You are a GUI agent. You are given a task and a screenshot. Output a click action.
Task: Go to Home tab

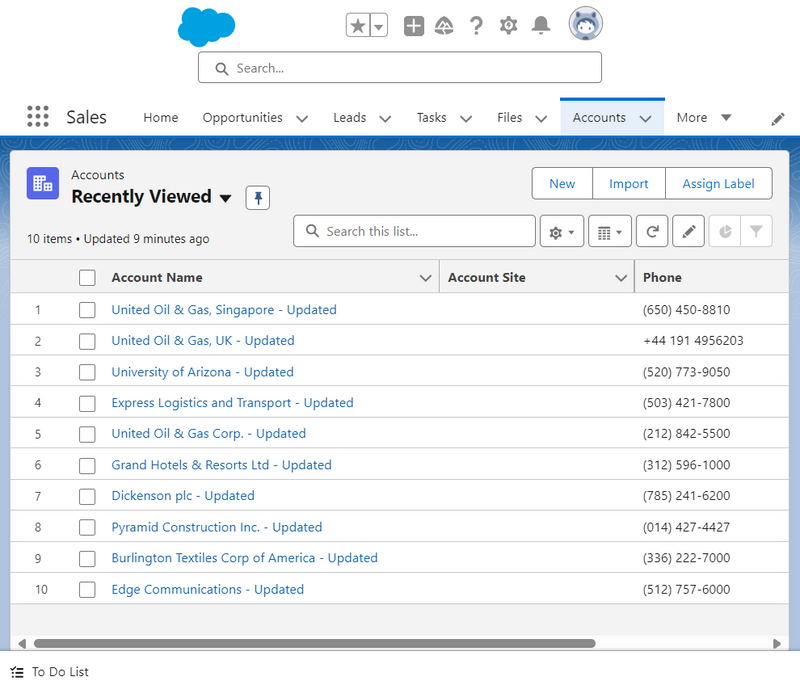(161, 118)
